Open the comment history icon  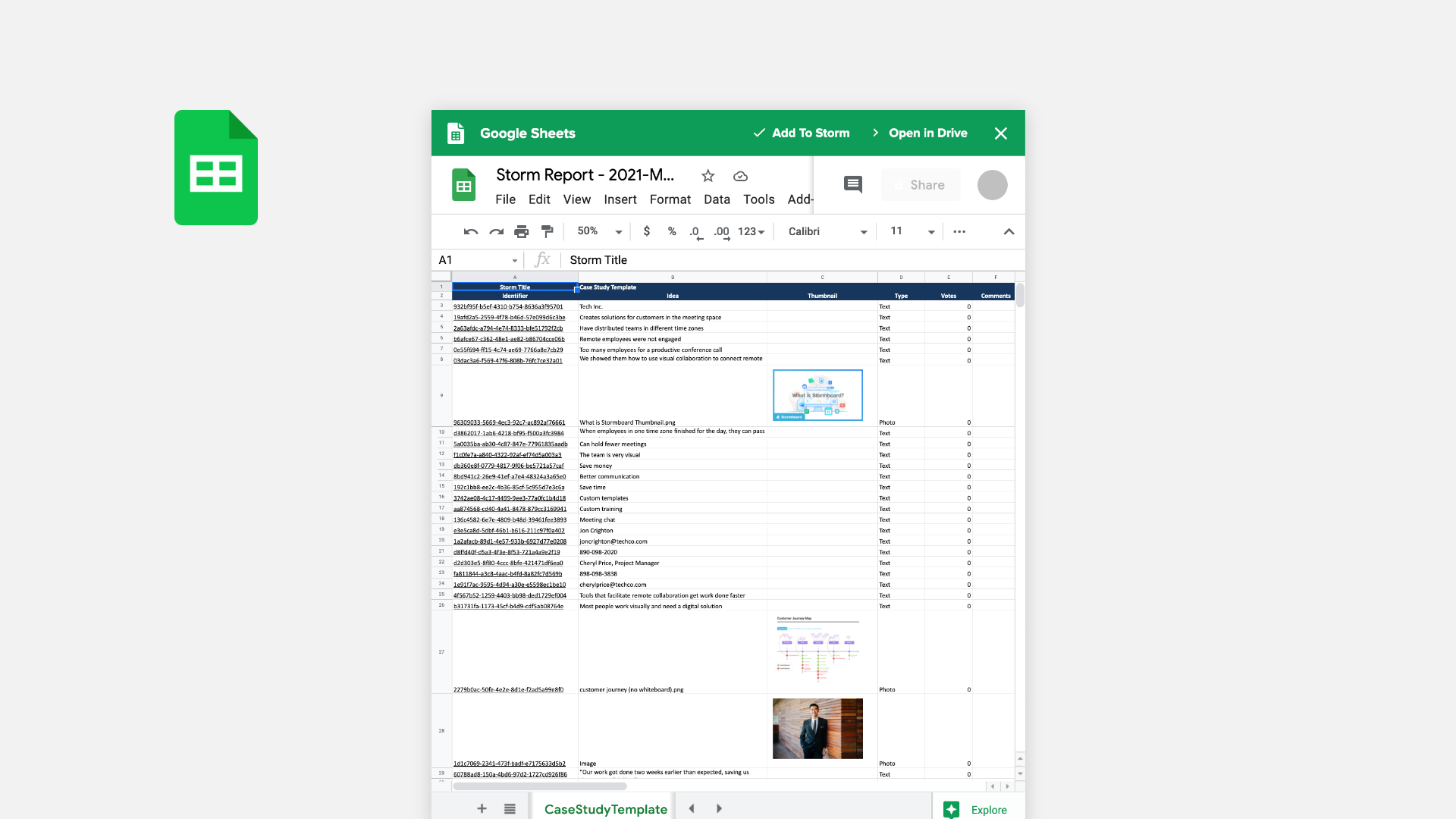click(853, 184)
